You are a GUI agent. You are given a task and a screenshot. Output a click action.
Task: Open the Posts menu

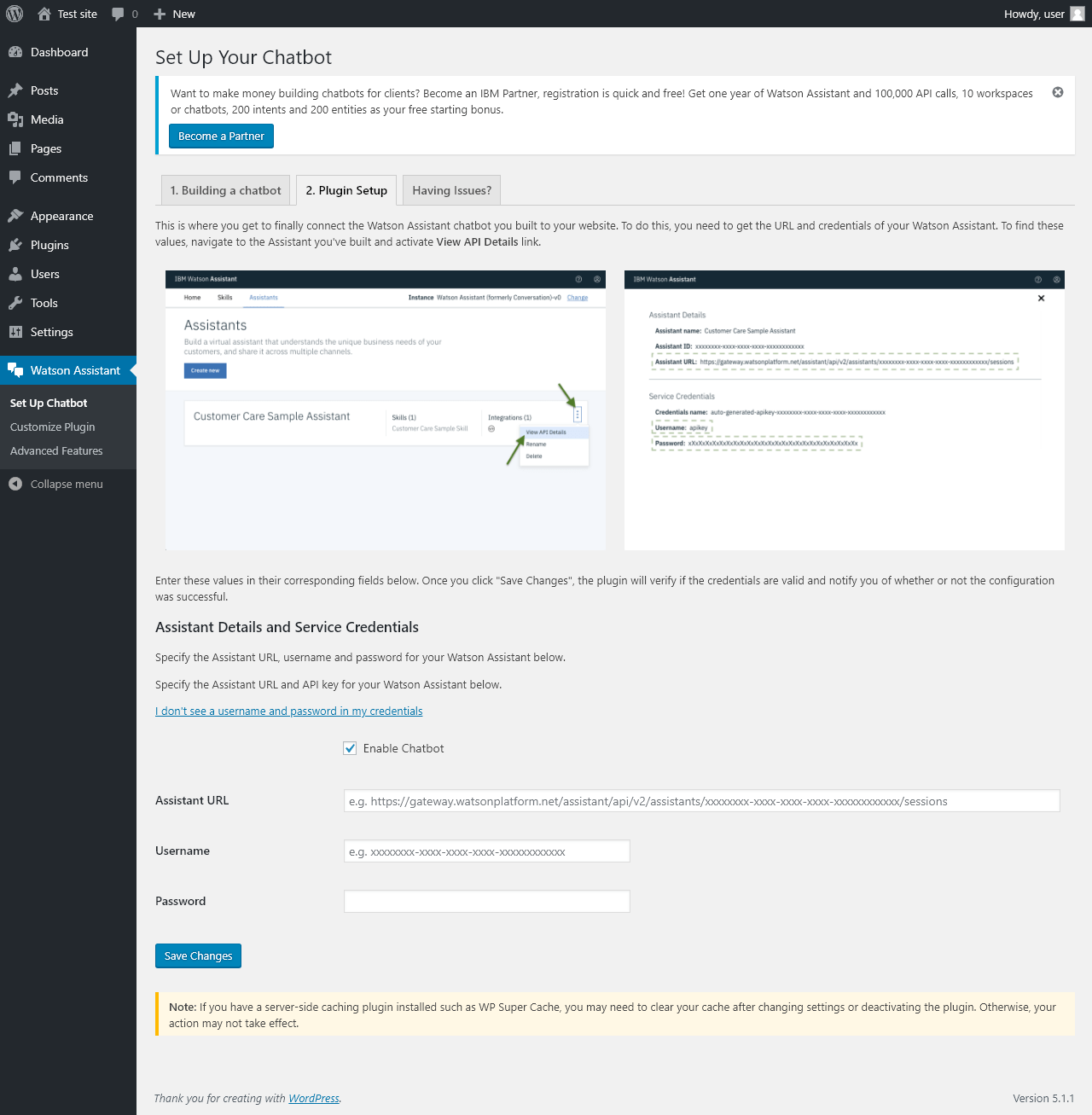pos(68,90)
